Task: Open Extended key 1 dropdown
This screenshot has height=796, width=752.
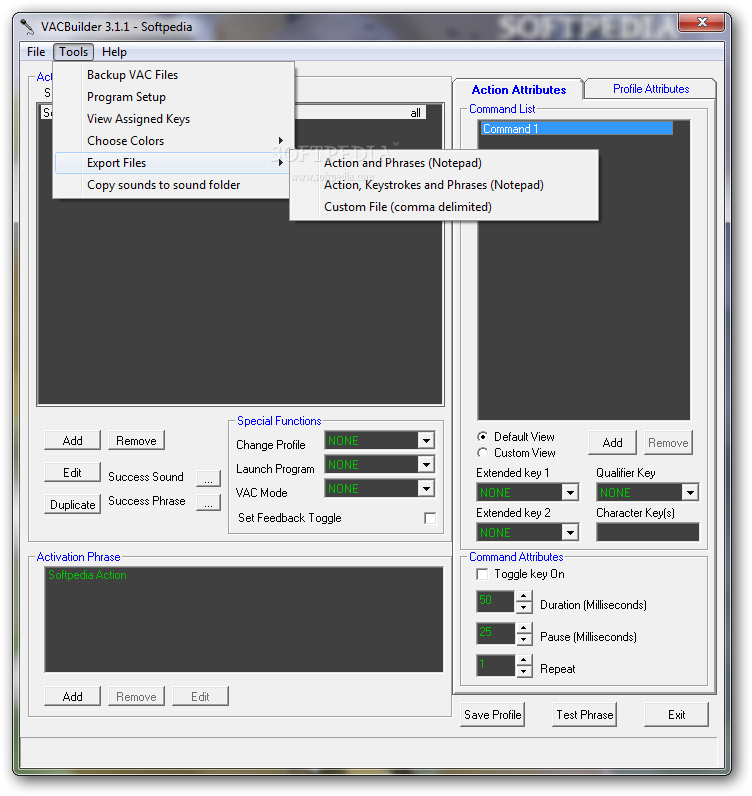Action: pos(570,492)
